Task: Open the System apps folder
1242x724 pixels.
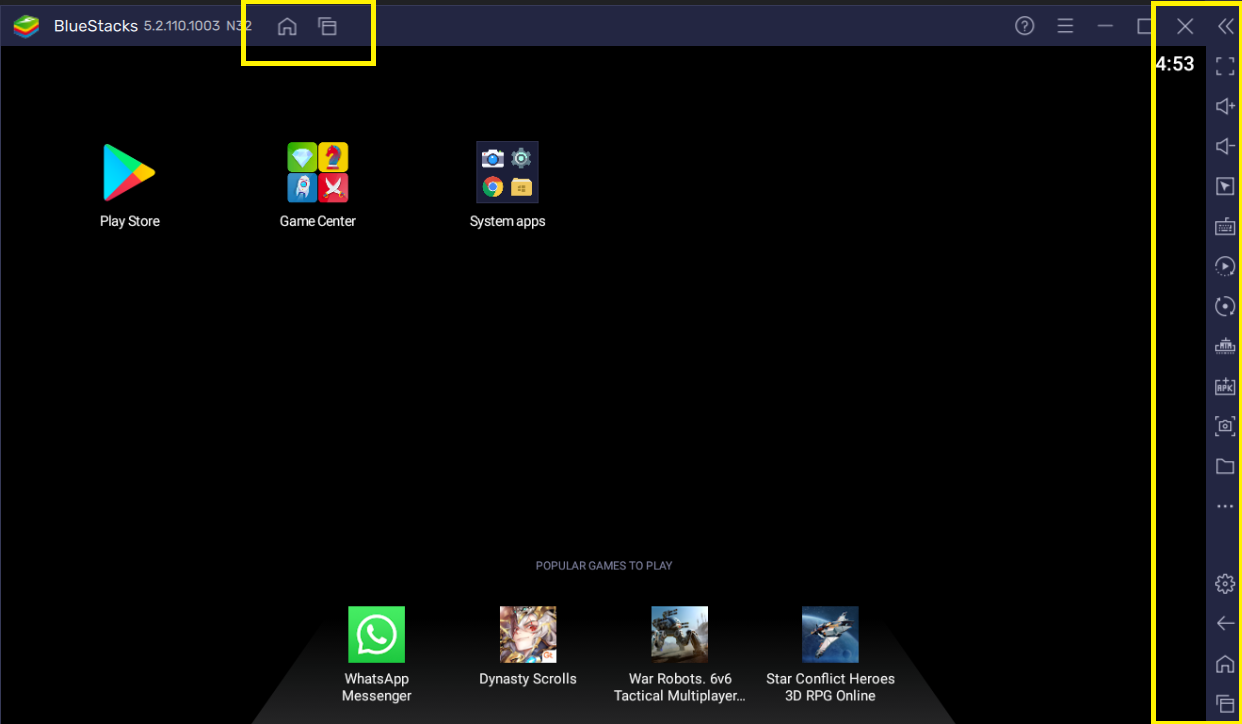Action: 507,173
